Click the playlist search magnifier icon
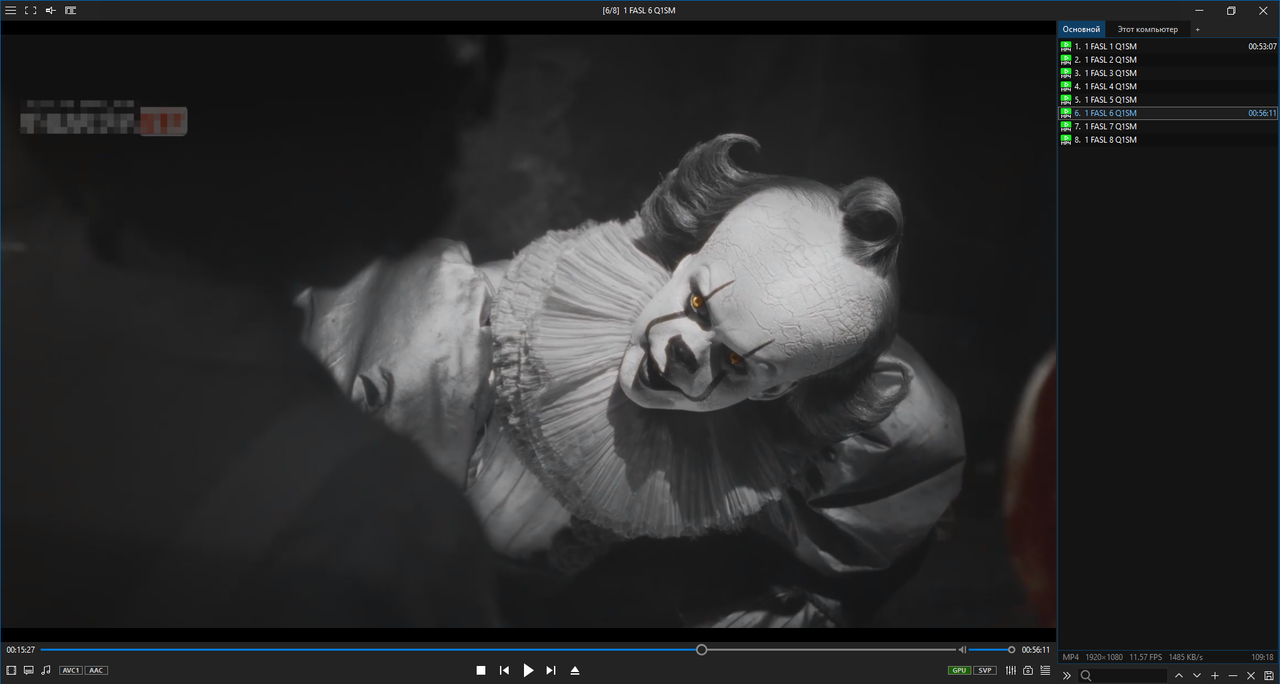 tap(1085, 676)
